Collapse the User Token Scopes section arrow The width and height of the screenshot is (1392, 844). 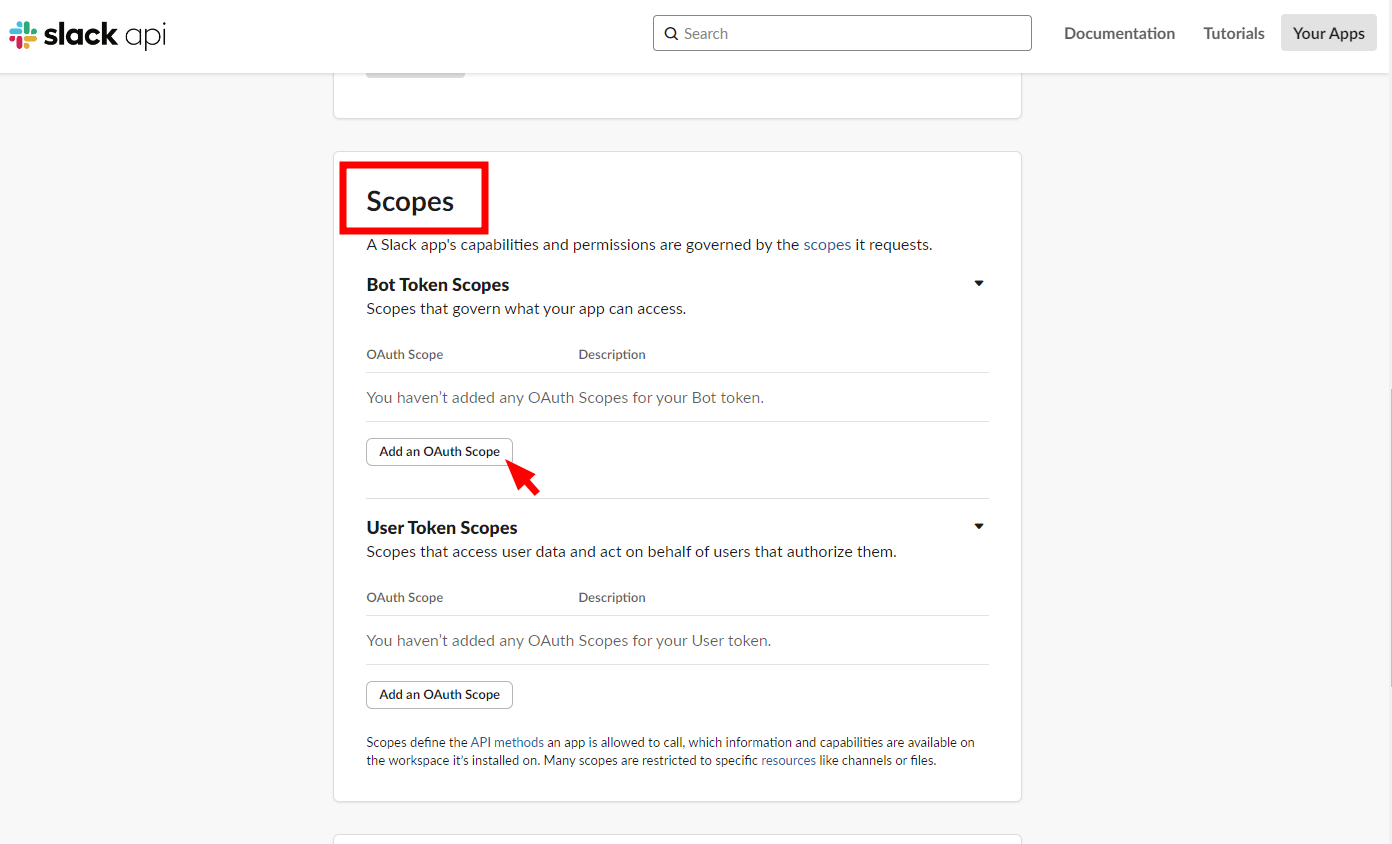coord(979,527)
